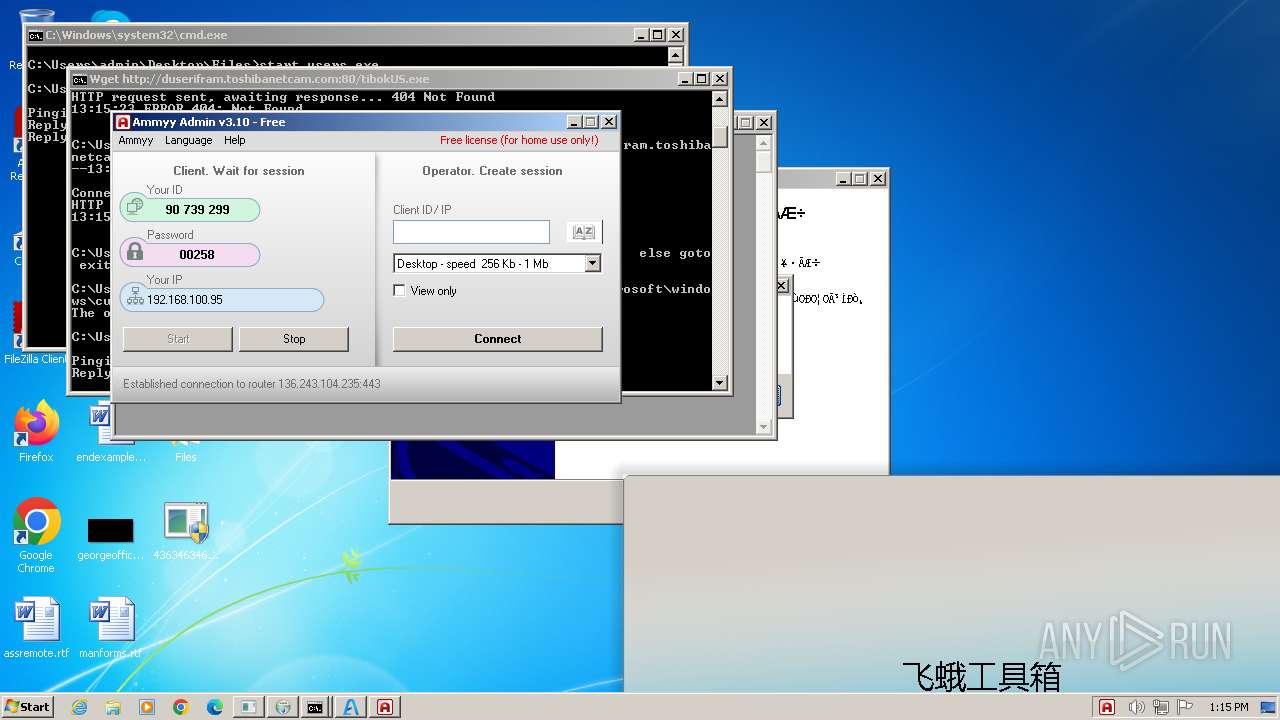This screenshot has width=1280, height=720.
Task: Click the Your ID computer icon
Action: click(x=135, y=207)
